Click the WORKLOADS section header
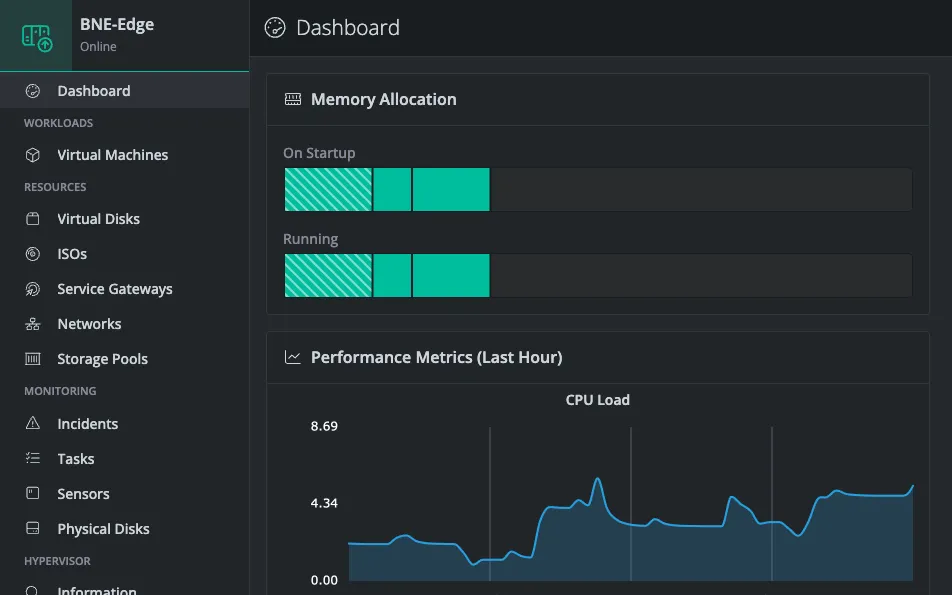The width and height of the screenshot is (952, 595). pos(58,123)
